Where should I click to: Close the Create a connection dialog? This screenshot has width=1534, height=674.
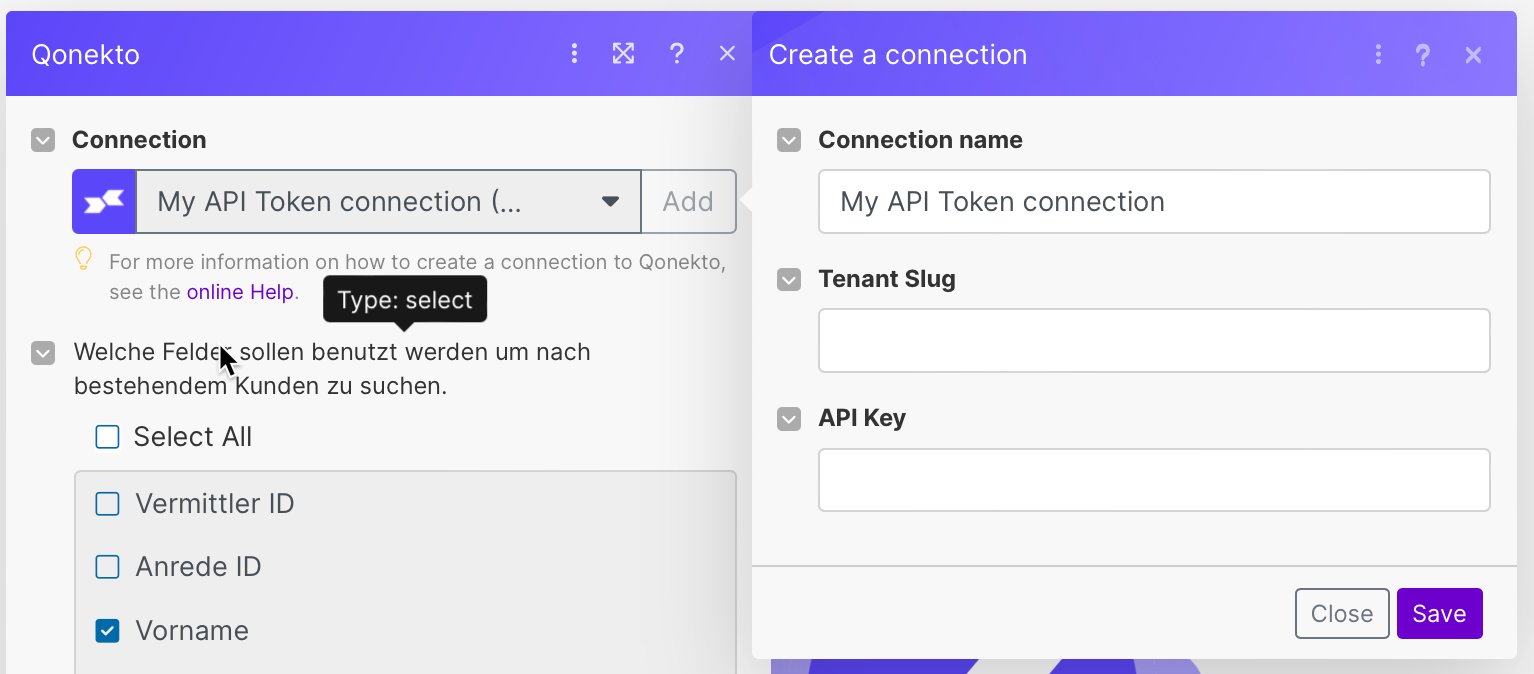[x=1474, y=55]
